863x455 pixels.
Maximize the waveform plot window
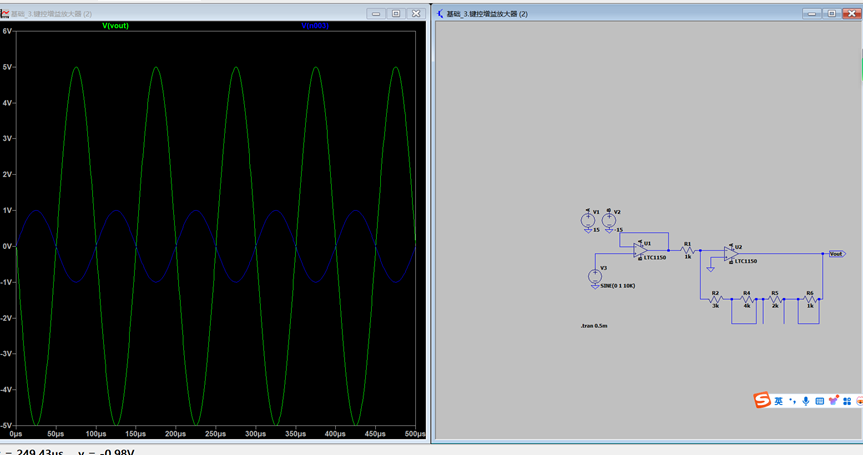pos(396,14)
